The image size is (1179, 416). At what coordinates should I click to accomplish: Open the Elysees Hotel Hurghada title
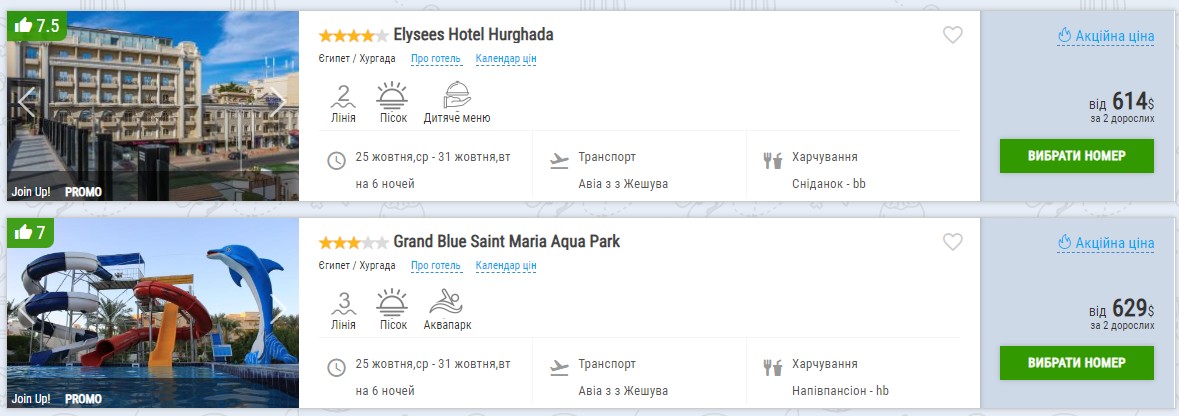click(474, 35)
